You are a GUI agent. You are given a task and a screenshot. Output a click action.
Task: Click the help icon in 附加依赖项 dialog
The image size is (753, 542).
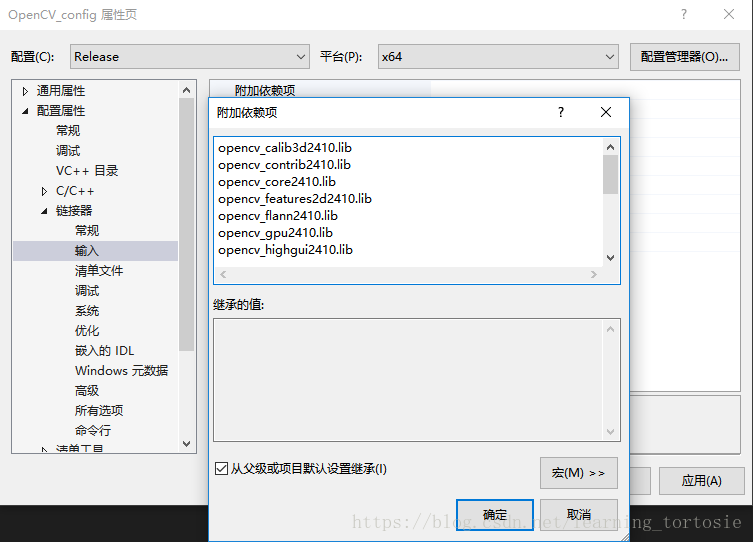pyautogui.click(x=561, y=112)
